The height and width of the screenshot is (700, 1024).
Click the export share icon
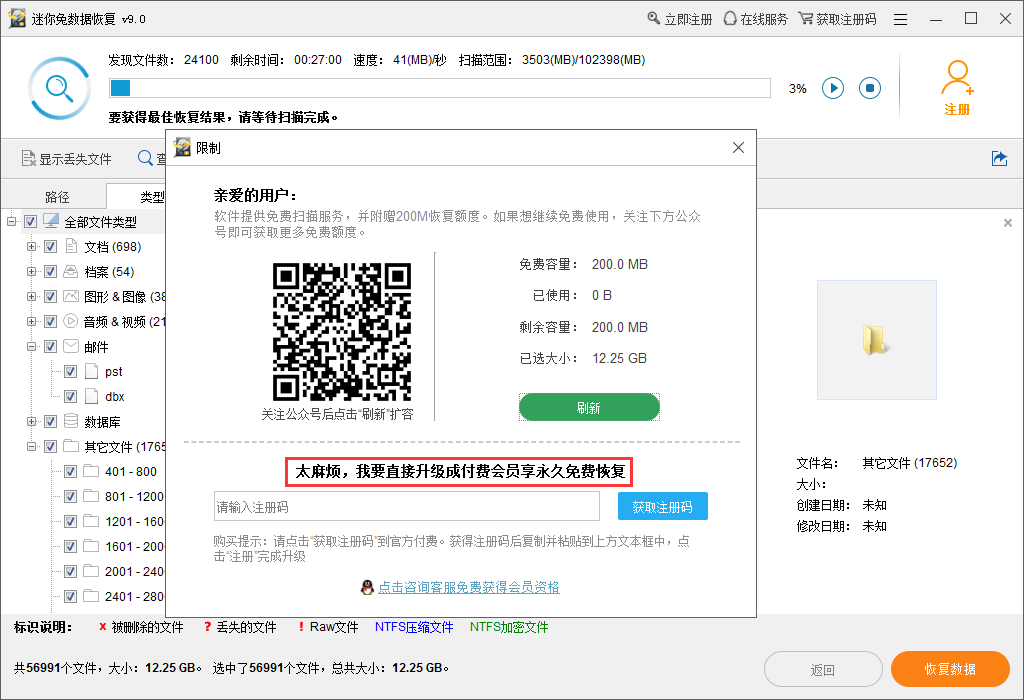click(999, 158)
